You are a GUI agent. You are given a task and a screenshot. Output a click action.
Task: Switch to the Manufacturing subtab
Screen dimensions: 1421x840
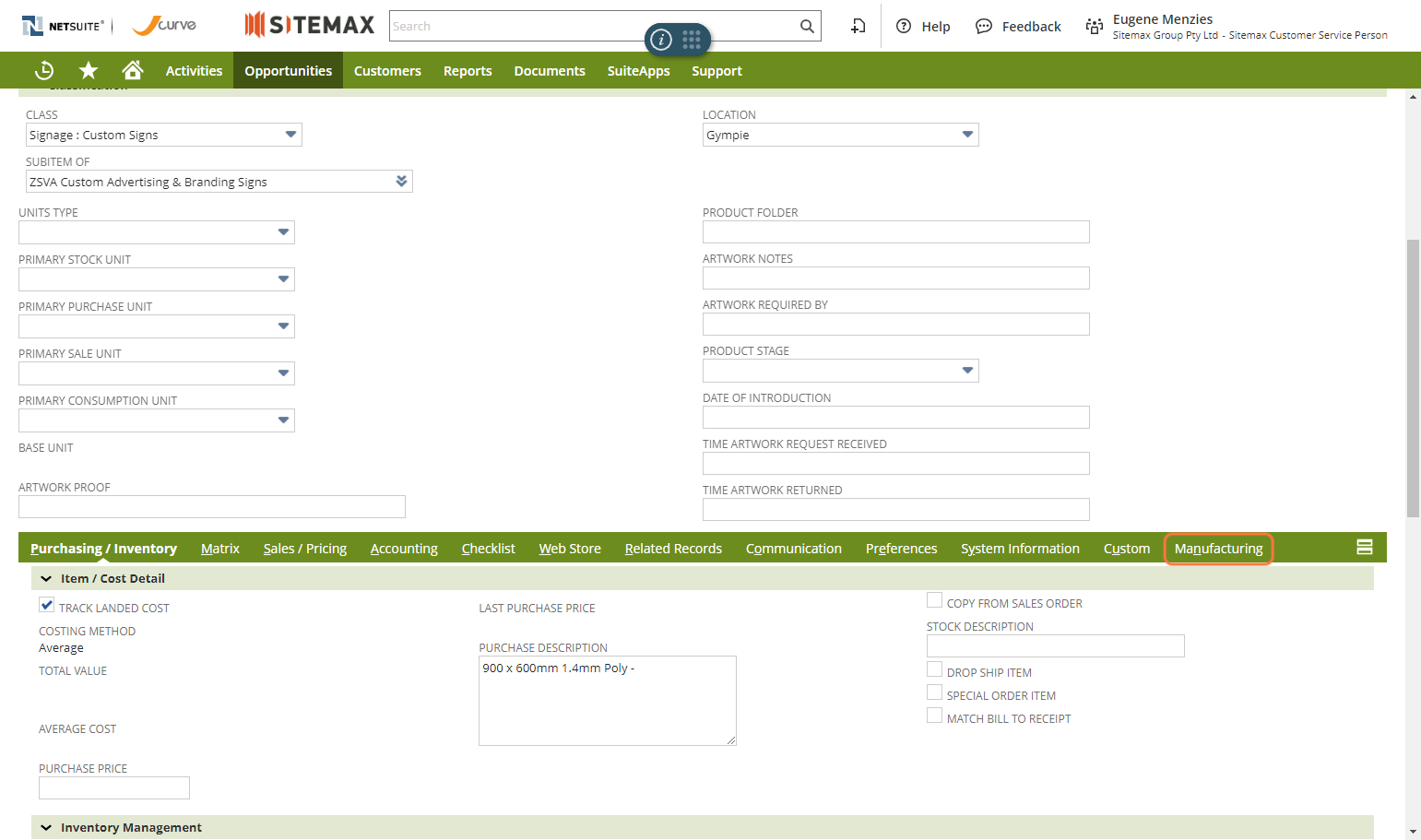(1218, 549)
